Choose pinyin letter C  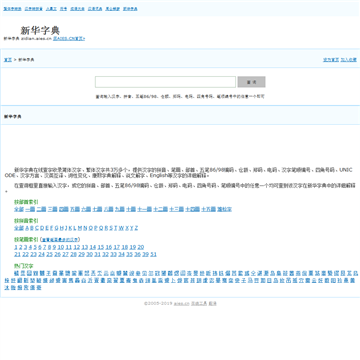tap(37, 228)
